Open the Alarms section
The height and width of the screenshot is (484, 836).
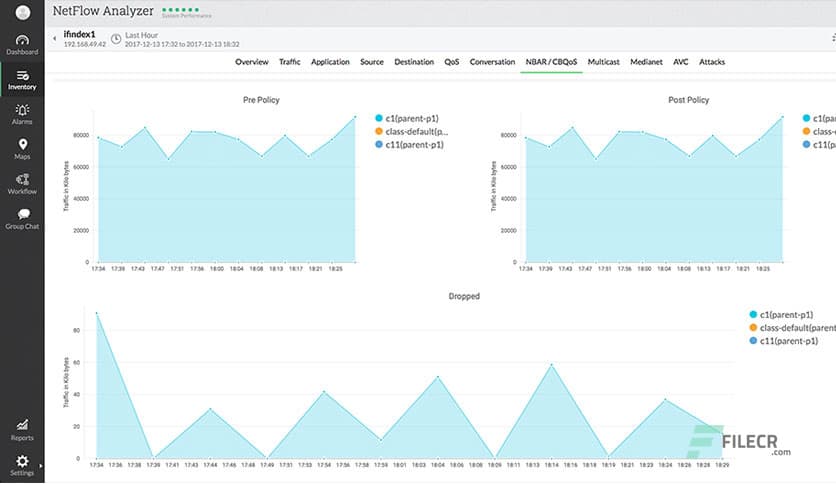click(22, 115)
